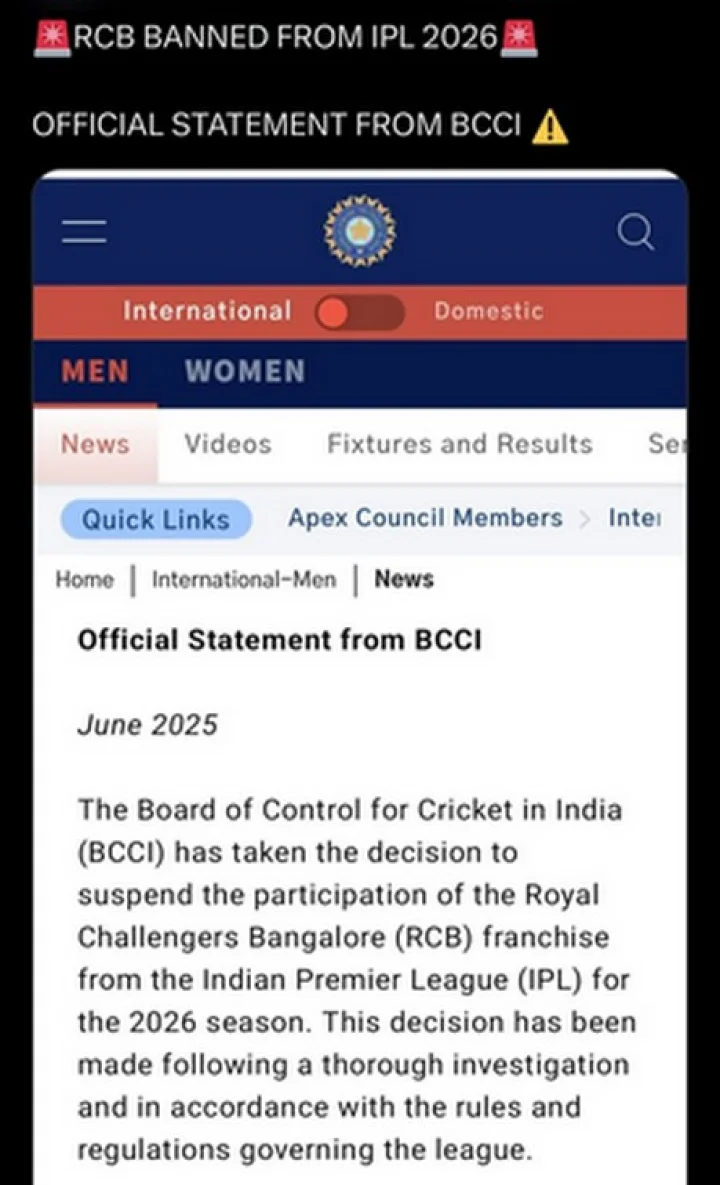Switch to the WOMEN tab

(x=245, y=372)
